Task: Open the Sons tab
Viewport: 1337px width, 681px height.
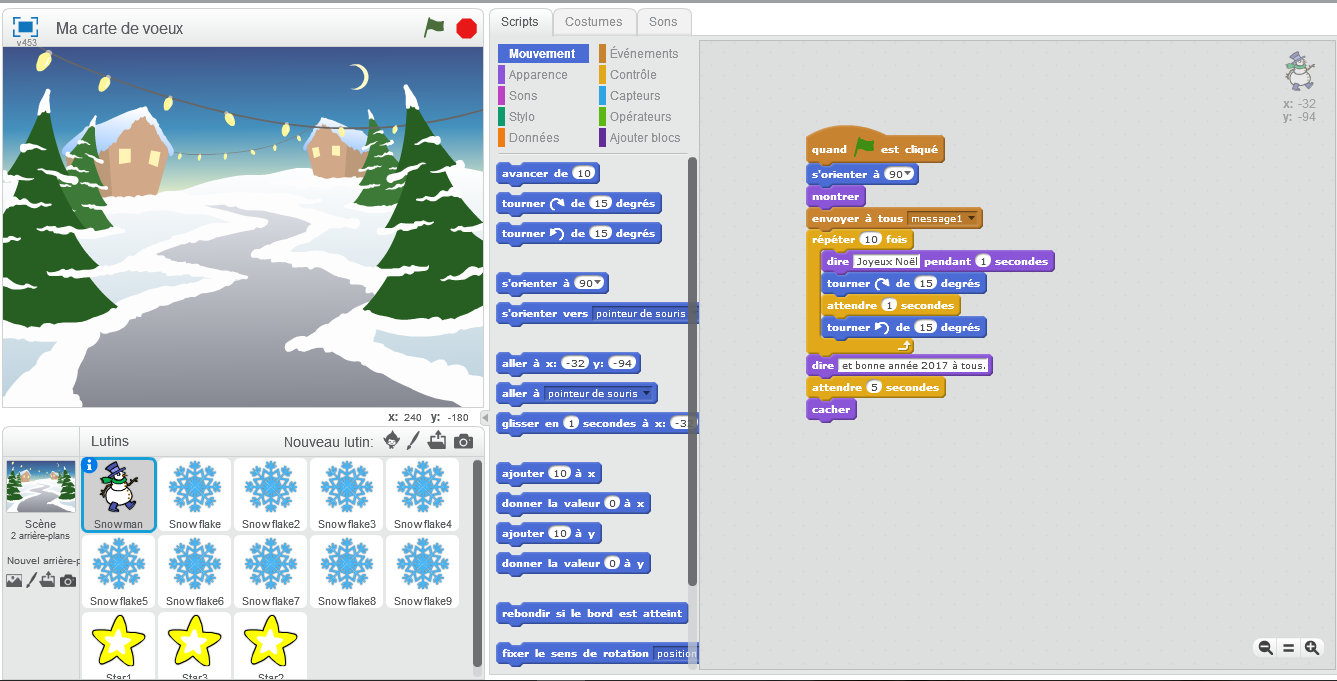Action: (663, 21)
